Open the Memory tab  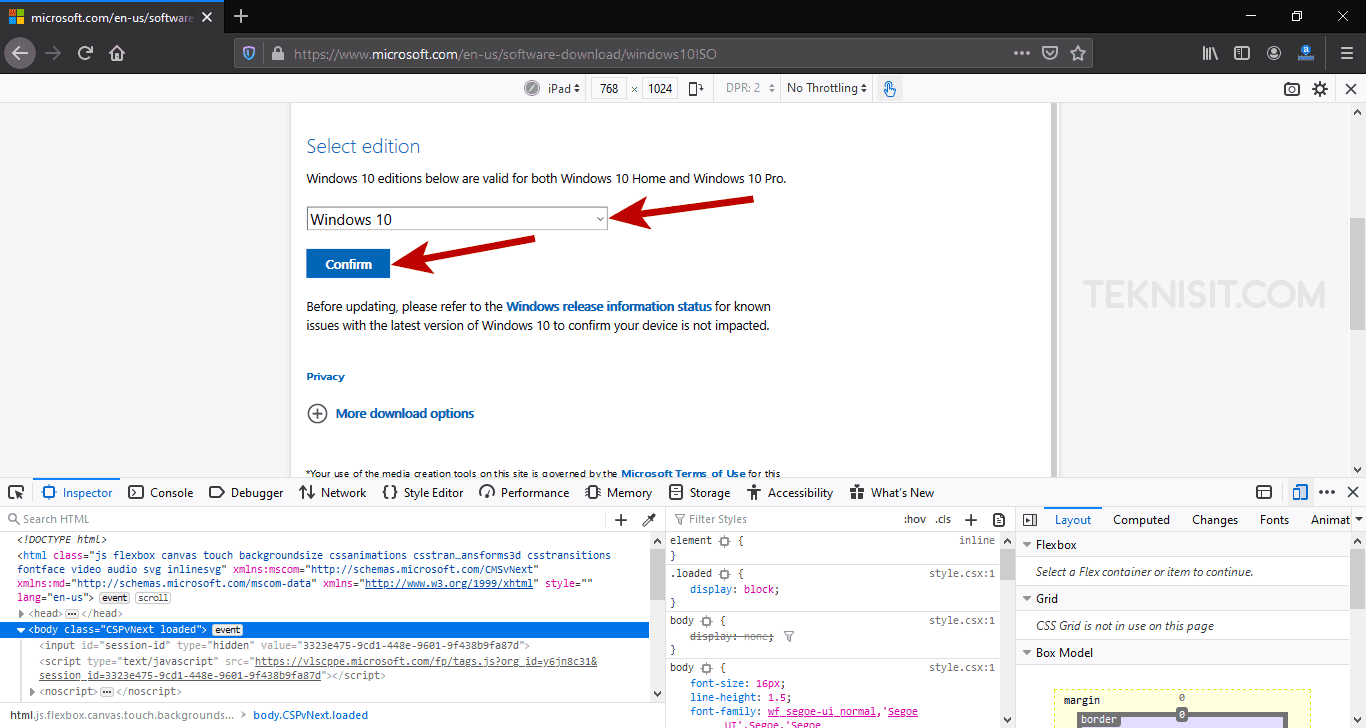[x=617, y=492]
